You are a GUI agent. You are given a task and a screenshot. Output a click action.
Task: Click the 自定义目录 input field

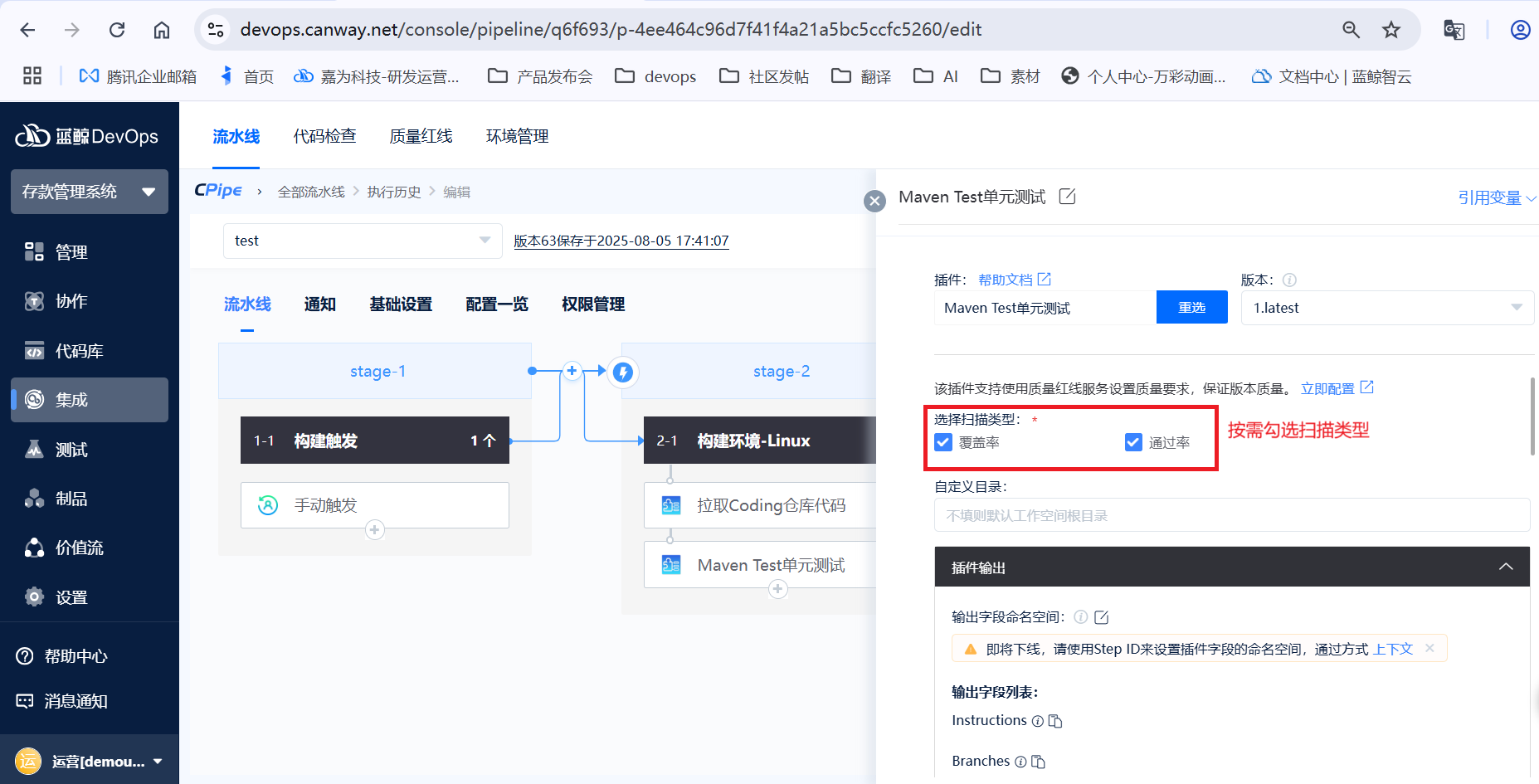(1231, 515)
